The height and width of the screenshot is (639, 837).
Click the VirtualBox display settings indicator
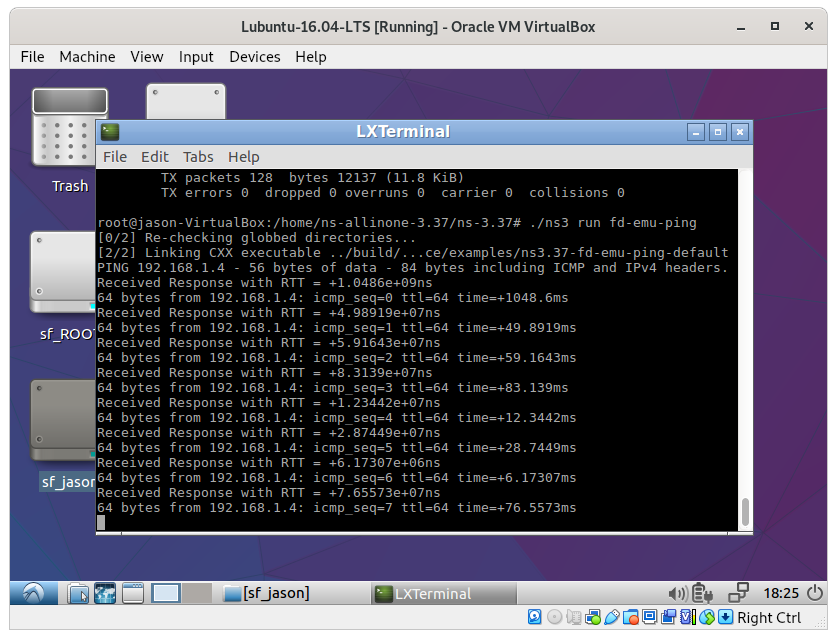[650, 617]
